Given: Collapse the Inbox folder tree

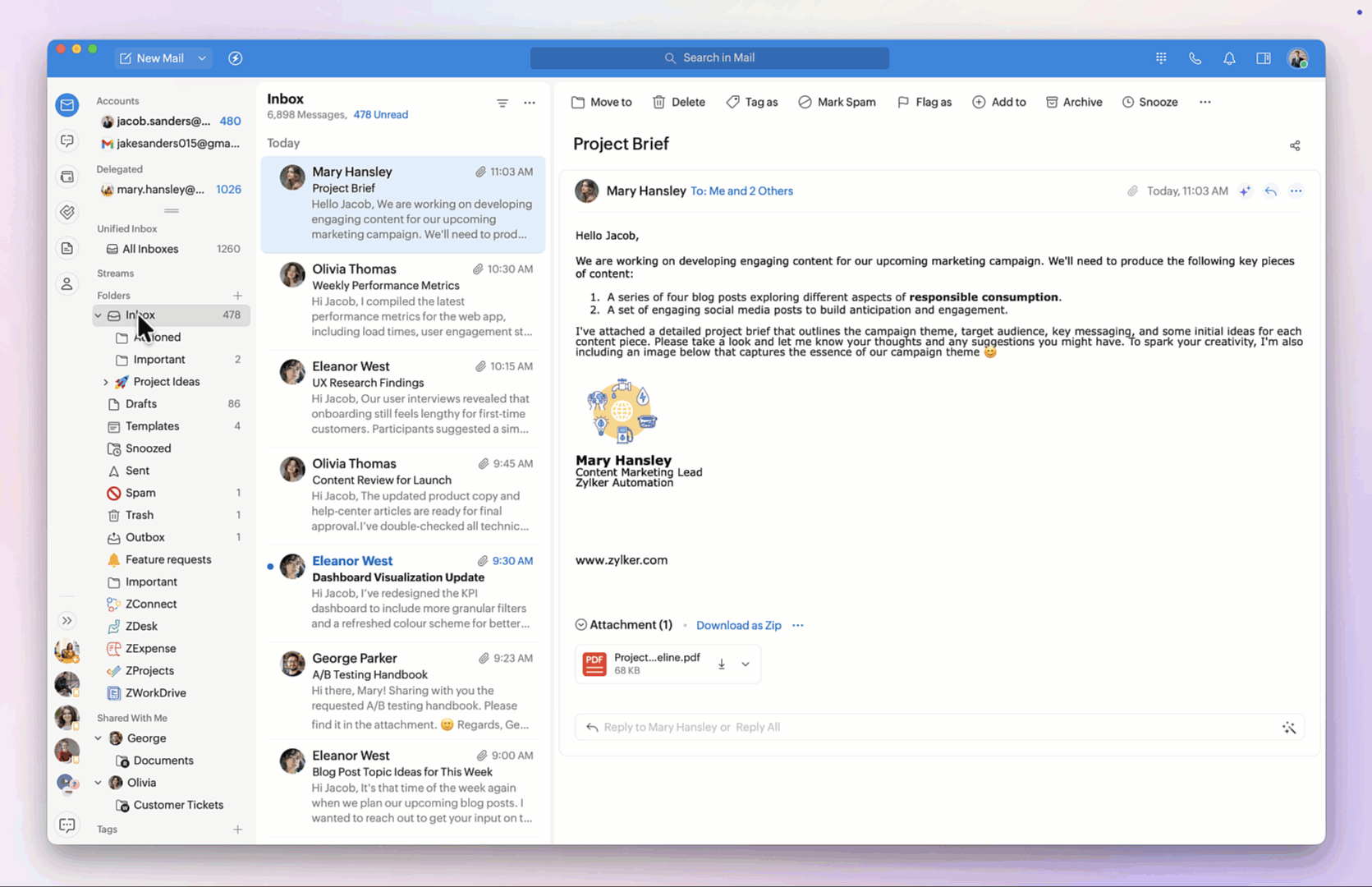Looking at the screenshot, I should coord(99,315).
